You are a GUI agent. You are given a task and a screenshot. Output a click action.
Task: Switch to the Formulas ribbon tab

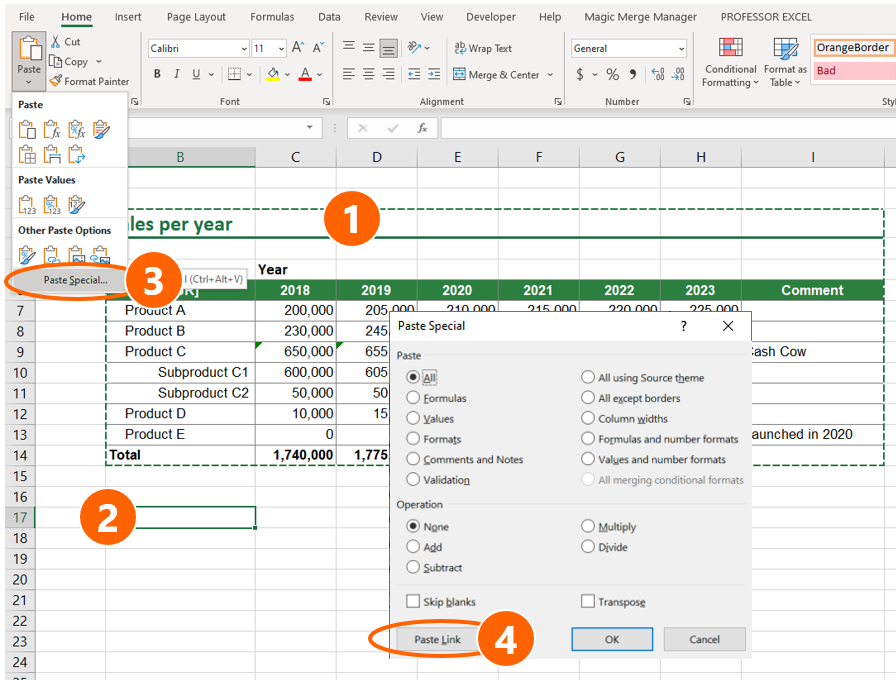pos(271,16)
